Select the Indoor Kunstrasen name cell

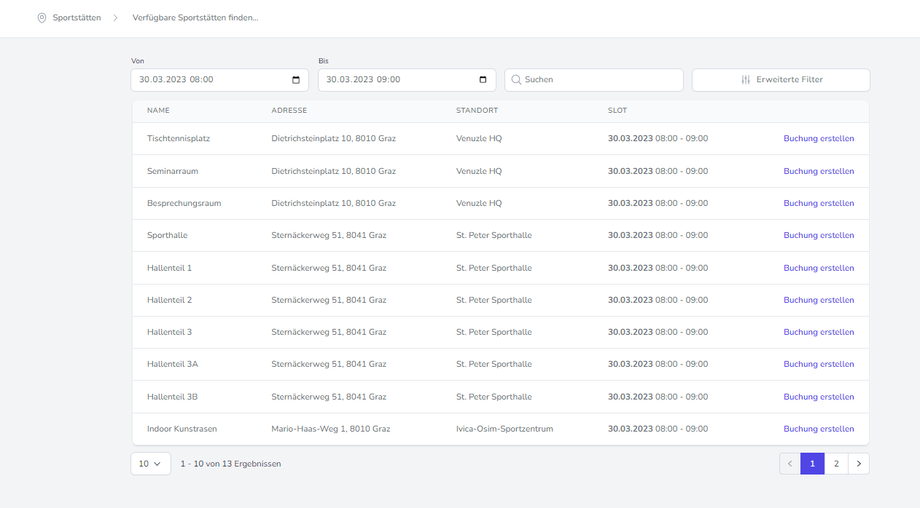point(182,429)
